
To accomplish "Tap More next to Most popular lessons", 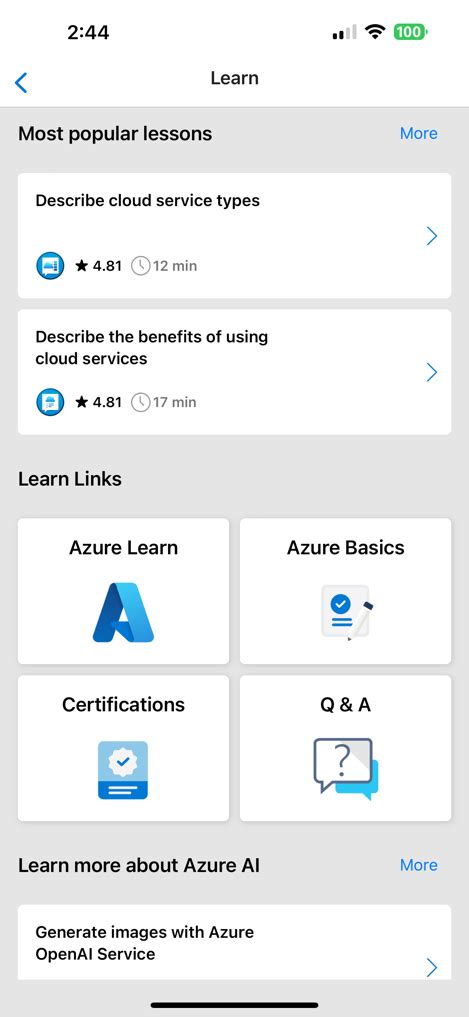I will click(418, 134).
